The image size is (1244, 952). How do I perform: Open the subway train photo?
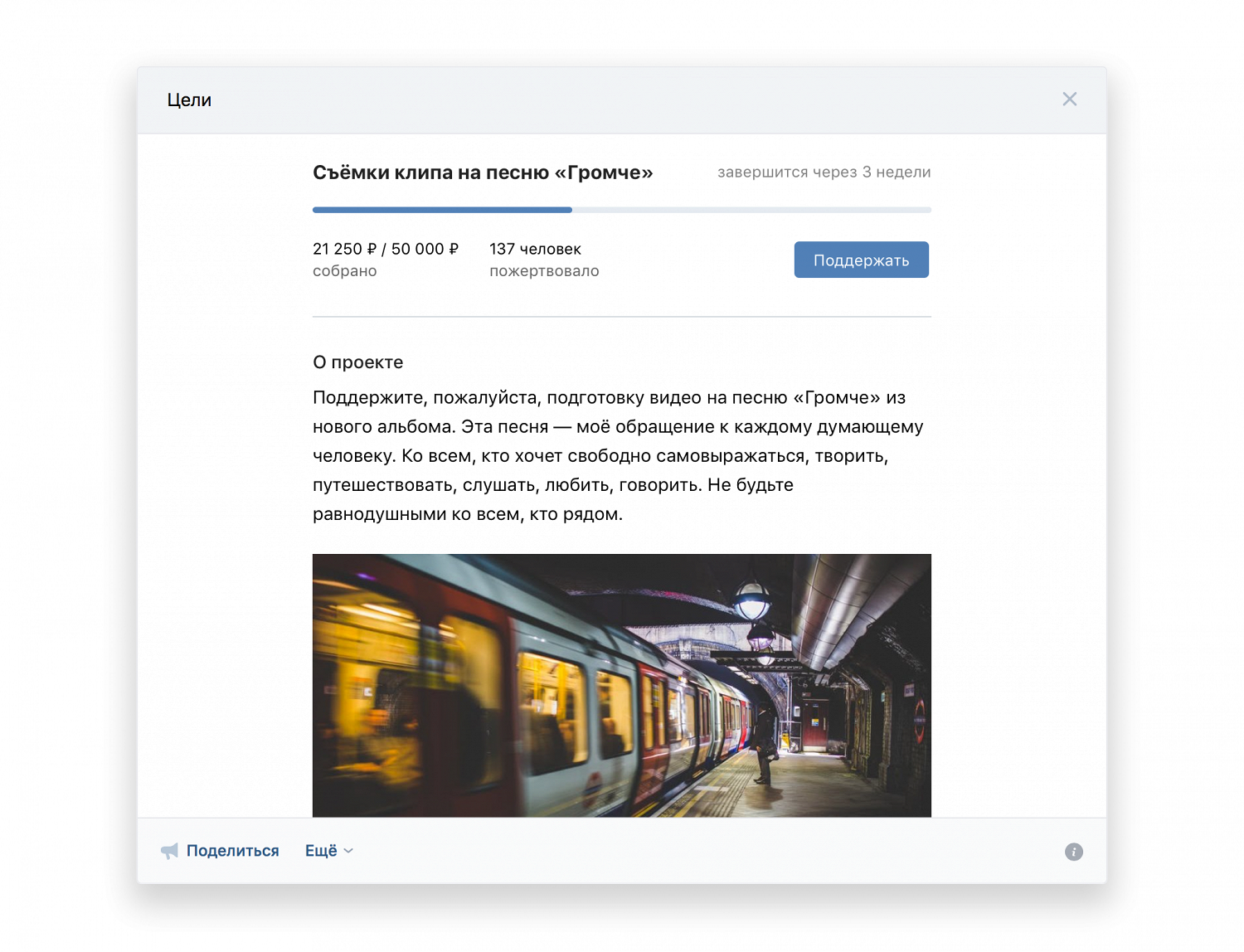621,685
